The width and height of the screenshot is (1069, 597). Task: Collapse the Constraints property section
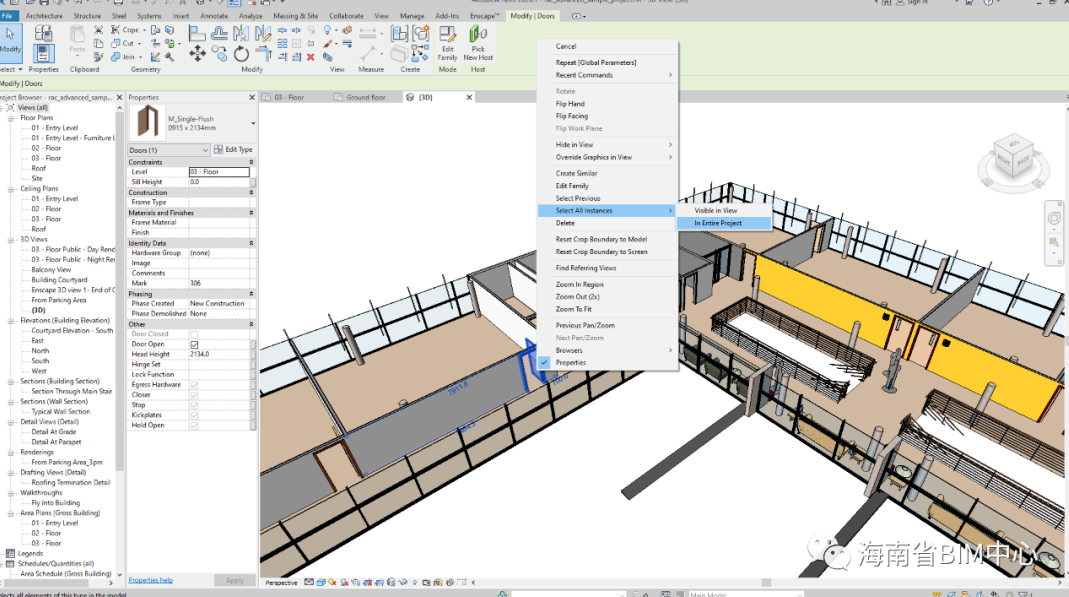pyautogui.click(x=251, y=162)
